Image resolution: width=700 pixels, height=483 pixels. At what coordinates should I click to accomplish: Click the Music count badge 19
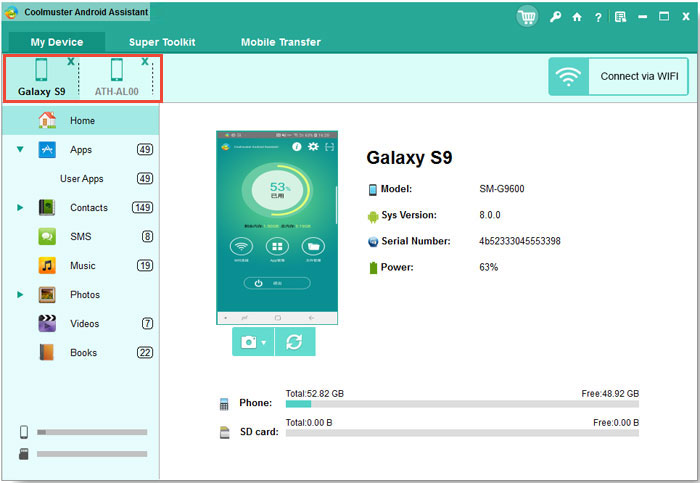145,266
